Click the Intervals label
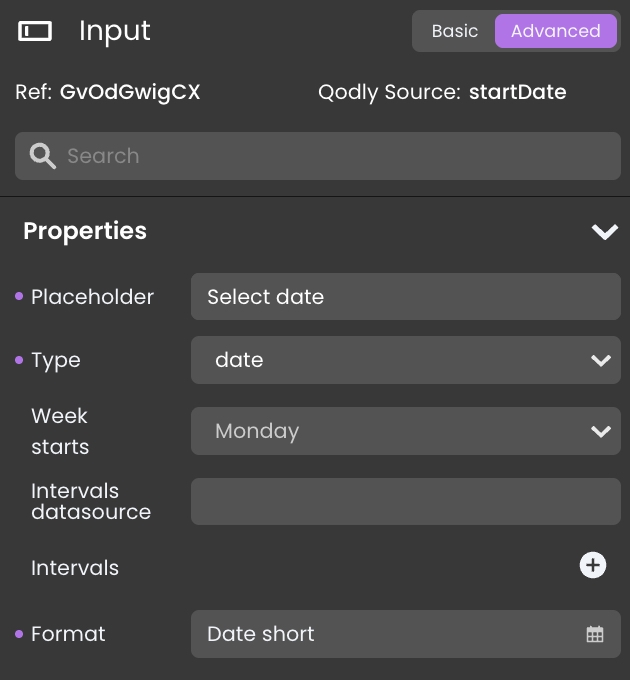The width and height of the screenshot is (630, 680). (75, 568)
